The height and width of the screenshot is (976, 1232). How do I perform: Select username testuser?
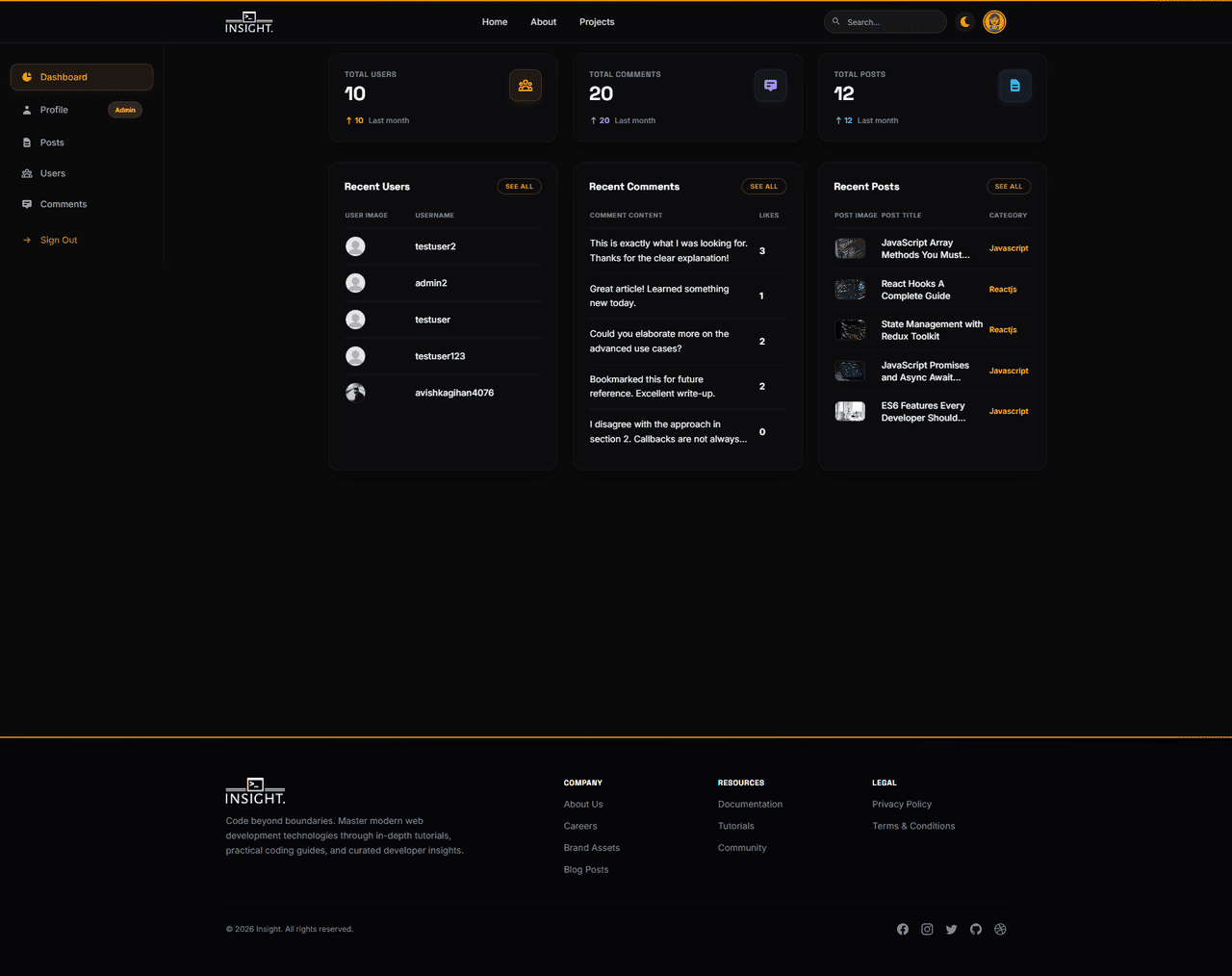pos(432,320)
